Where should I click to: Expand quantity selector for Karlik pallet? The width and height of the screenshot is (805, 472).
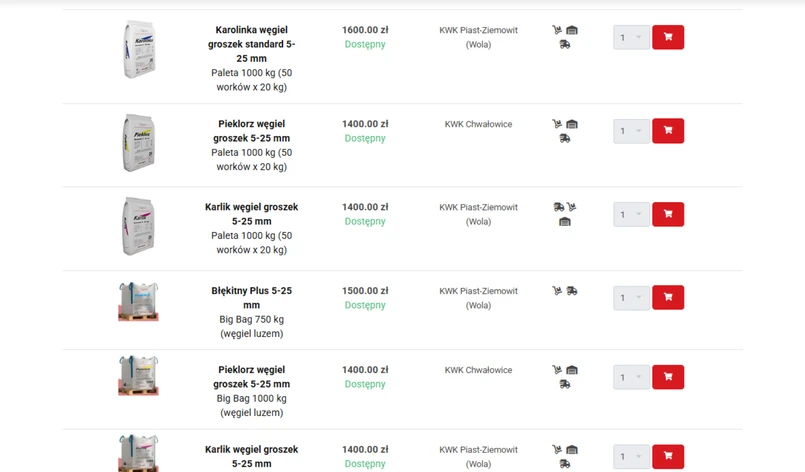coord(631,215)
